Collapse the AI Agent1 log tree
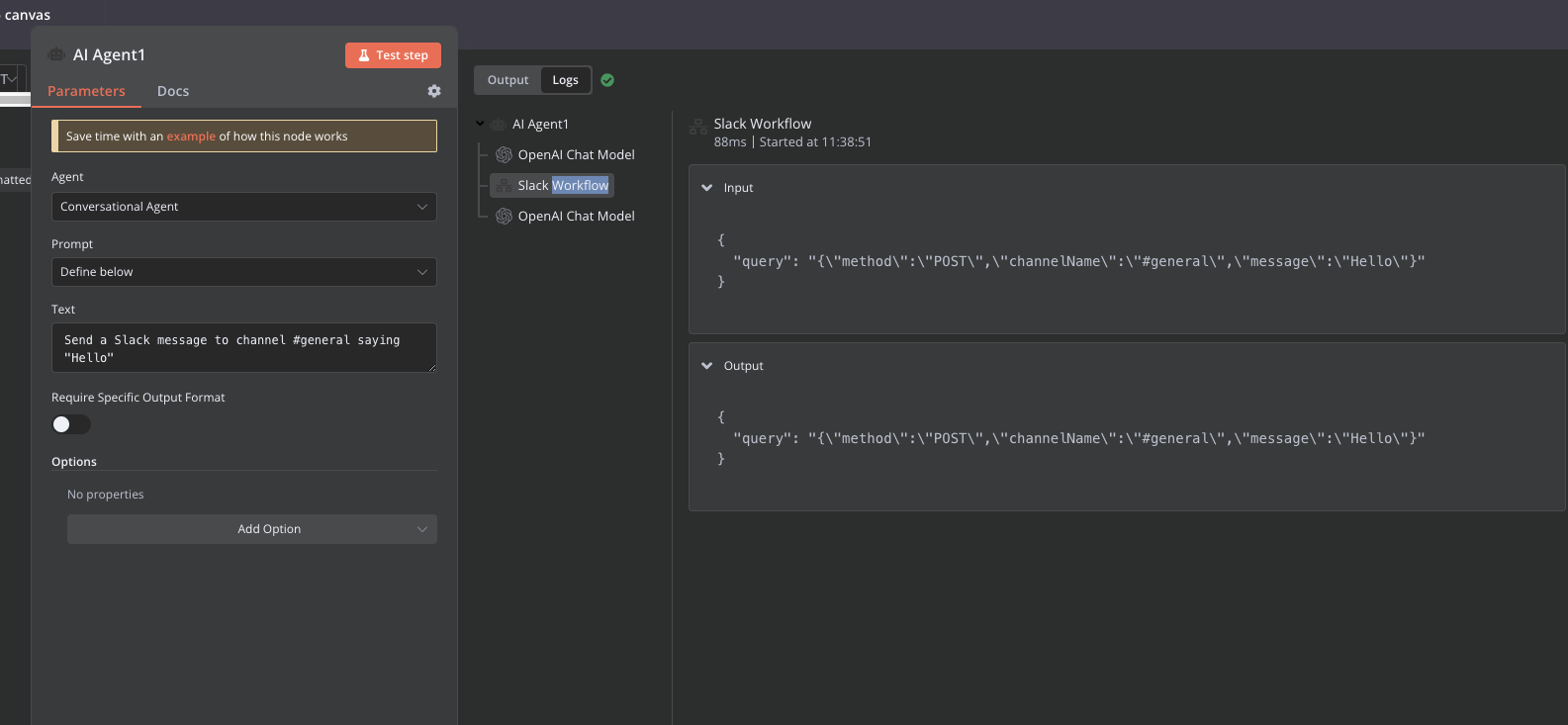This screenshot has height=725, width=1568. pos(480,124)
